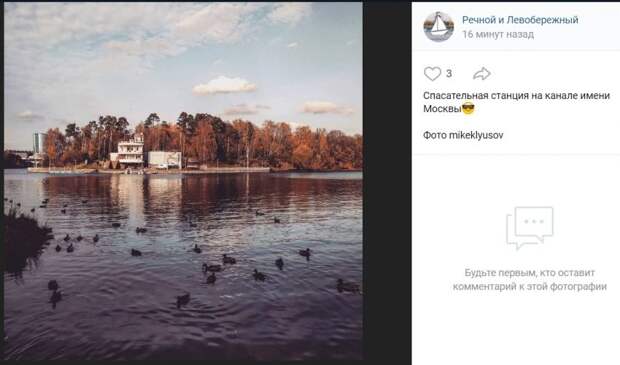Click the 16 минут назад timestamp
Screen dimensions: 620x365
tap(498, 34)
